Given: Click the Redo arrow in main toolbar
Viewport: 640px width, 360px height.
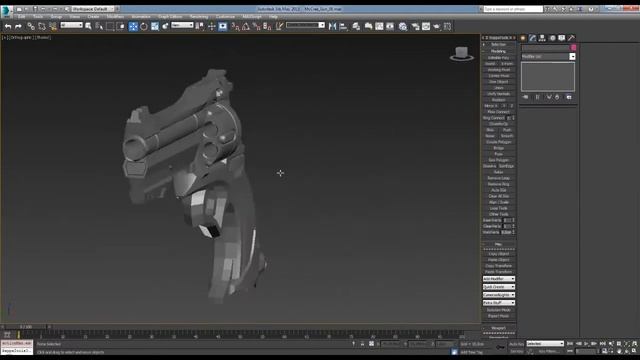Looking at the screenshot, I should (18, 27).
